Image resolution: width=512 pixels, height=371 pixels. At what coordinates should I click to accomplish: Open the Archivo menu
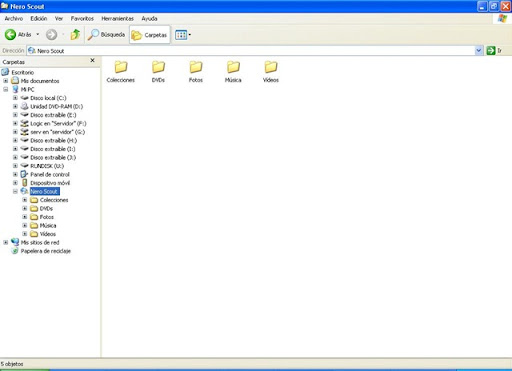tap(14, 19)
